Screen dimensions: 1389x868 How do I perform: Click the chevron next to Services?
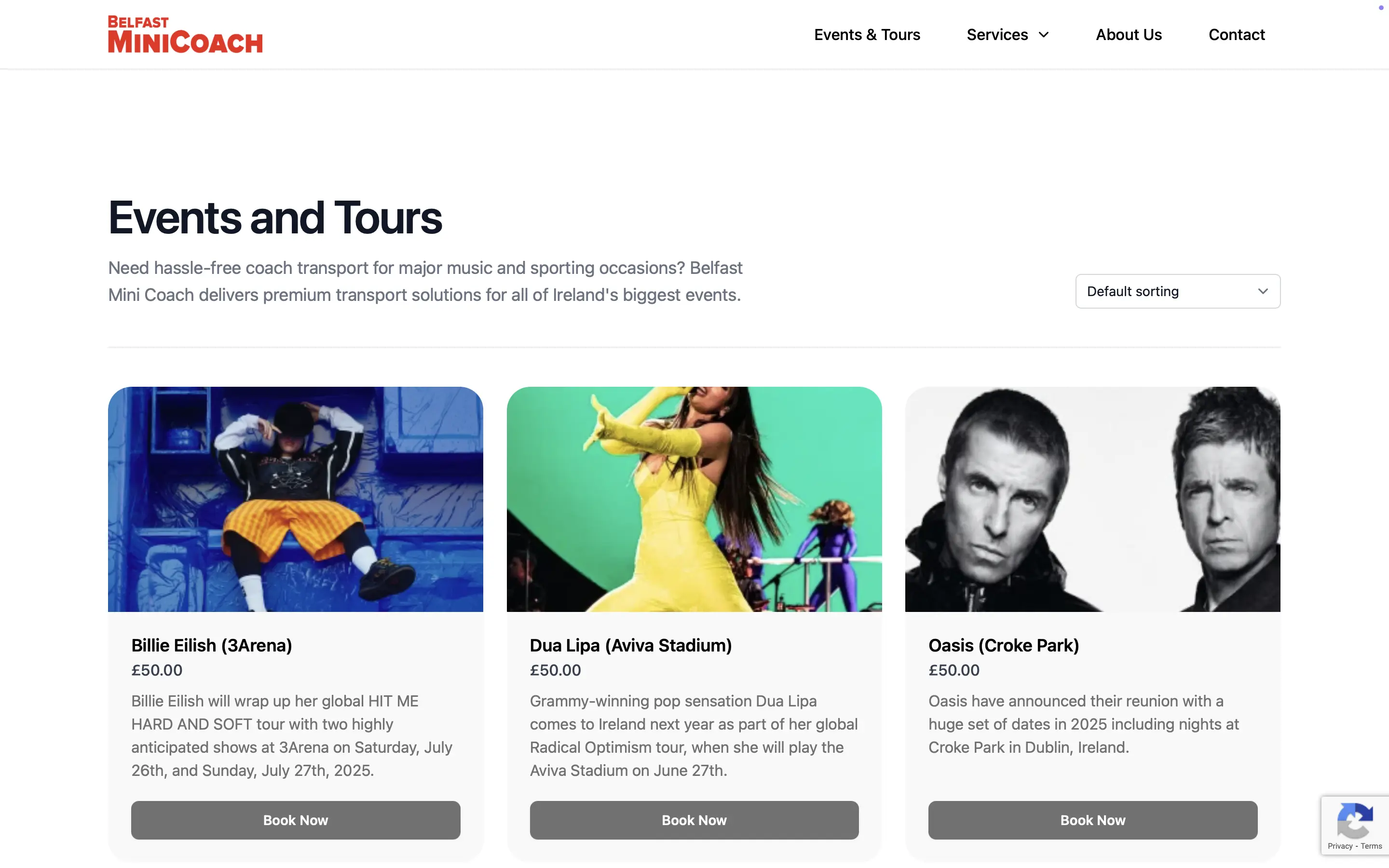click(1044, 34)
